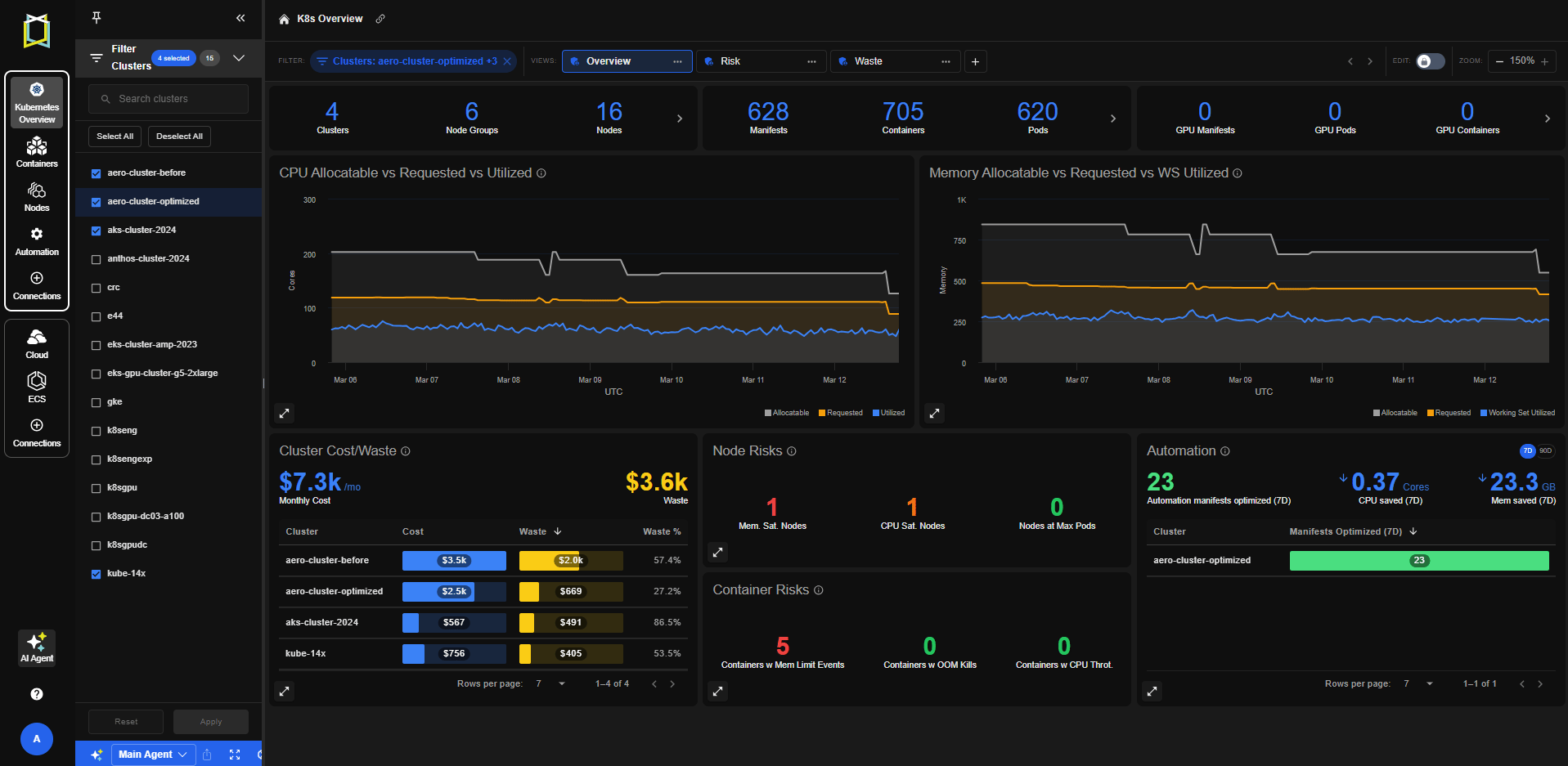Viewport: 1568px width, 766px height.
Task: Expand the Filter Clusters dropdown chevron
Action: 239,58
